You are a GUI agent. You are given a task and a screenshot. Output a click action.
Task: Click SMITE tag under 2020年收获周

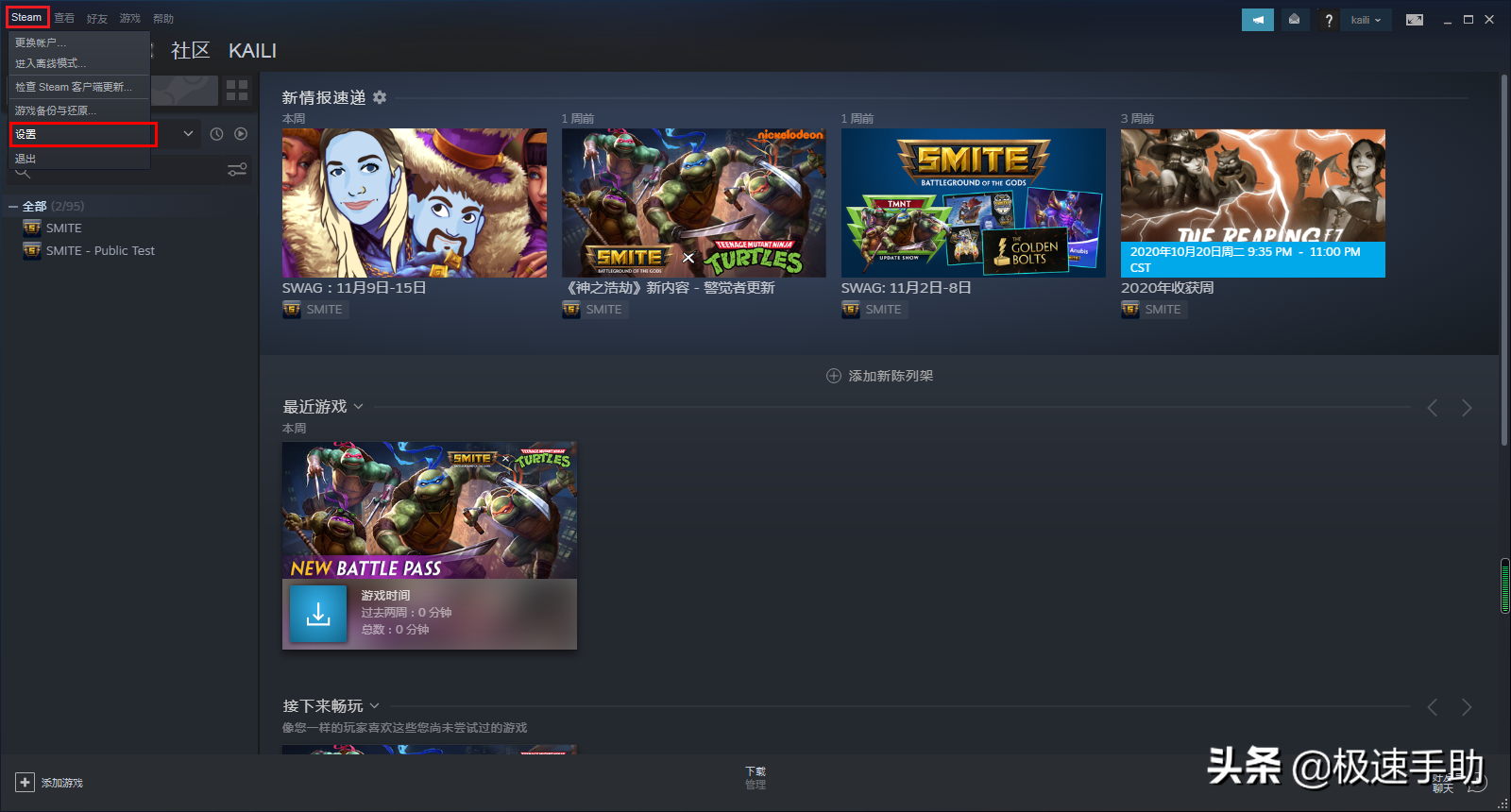pyautogui.click(x=1154, y=310)
